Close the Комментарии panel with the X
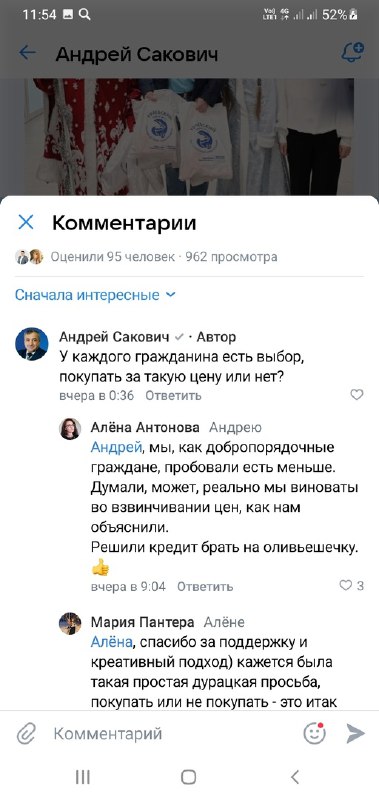The height and width of the screenshot is (800, 379). [26, 222]
